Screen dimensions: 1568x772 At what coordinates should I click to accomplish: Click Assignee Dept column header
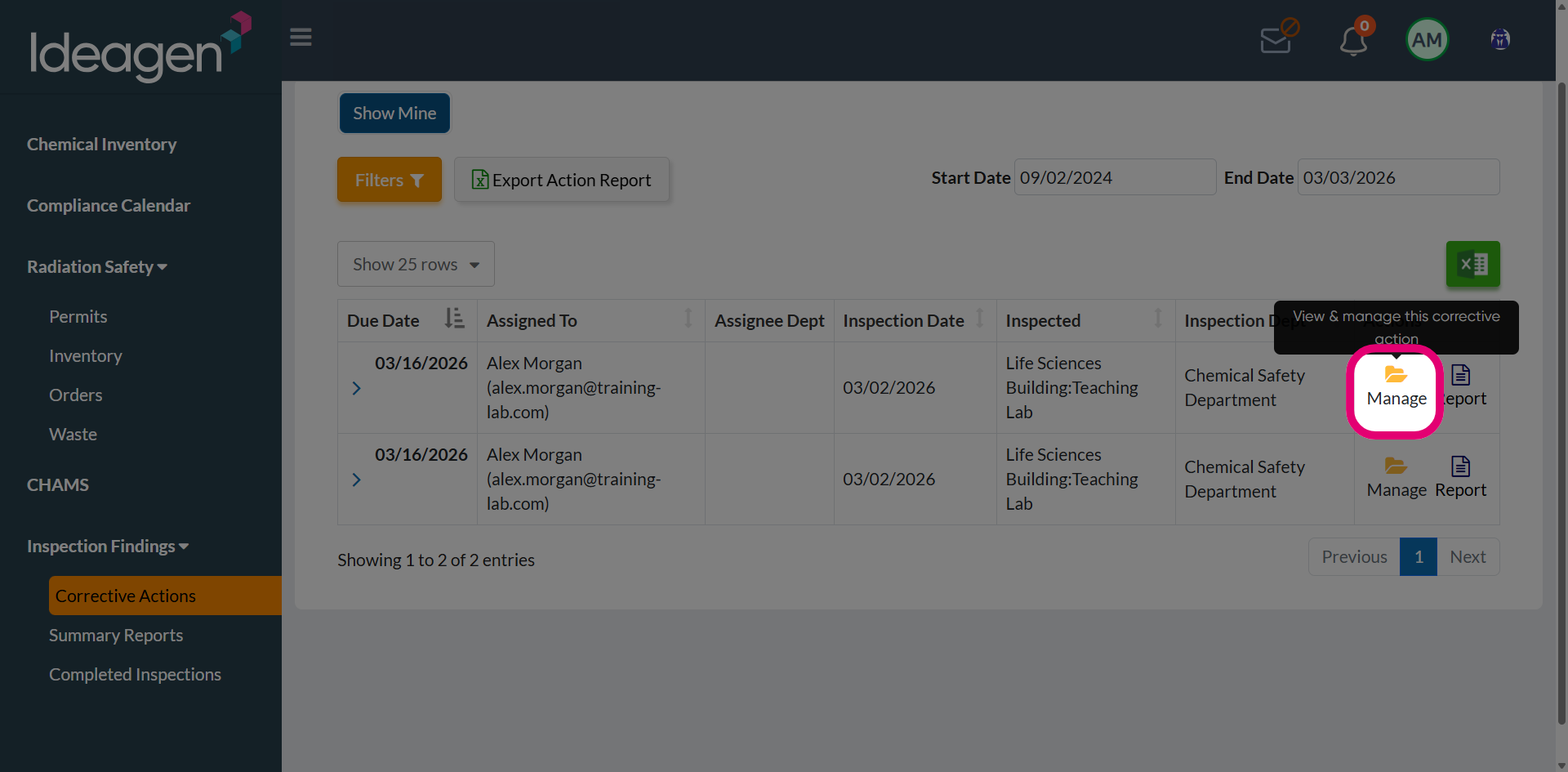769,321
